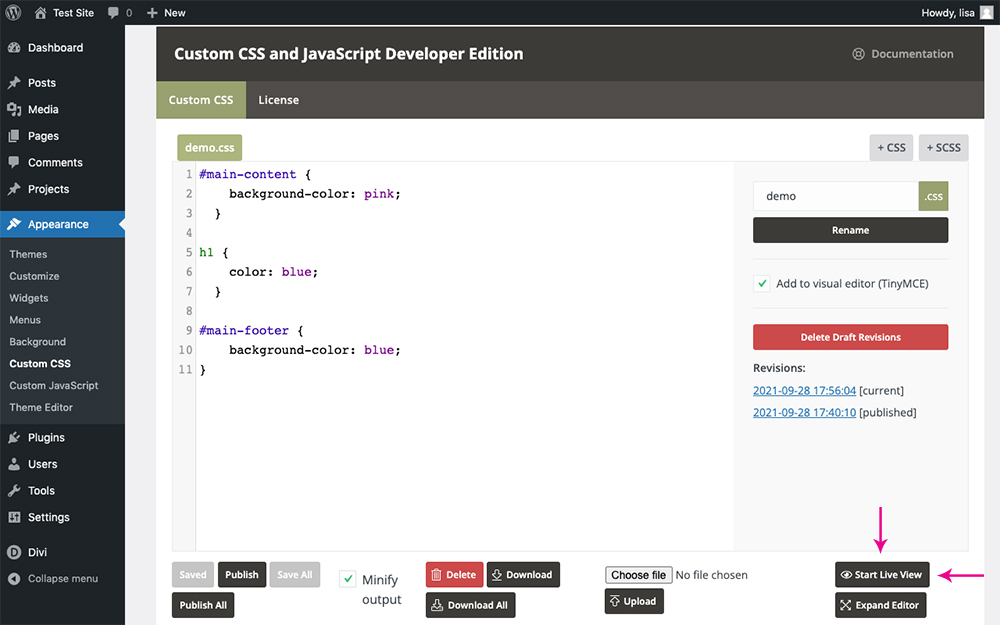Click the Comments sidebar icon
The width and height of the screenshot is (1000, 625).
14,163
